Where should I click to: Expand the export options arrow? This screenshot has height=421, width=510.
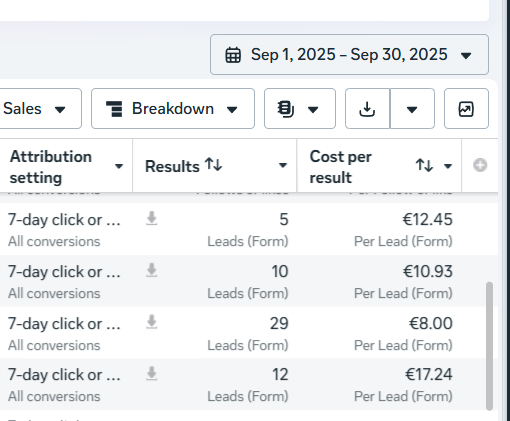tap(412, 109)
